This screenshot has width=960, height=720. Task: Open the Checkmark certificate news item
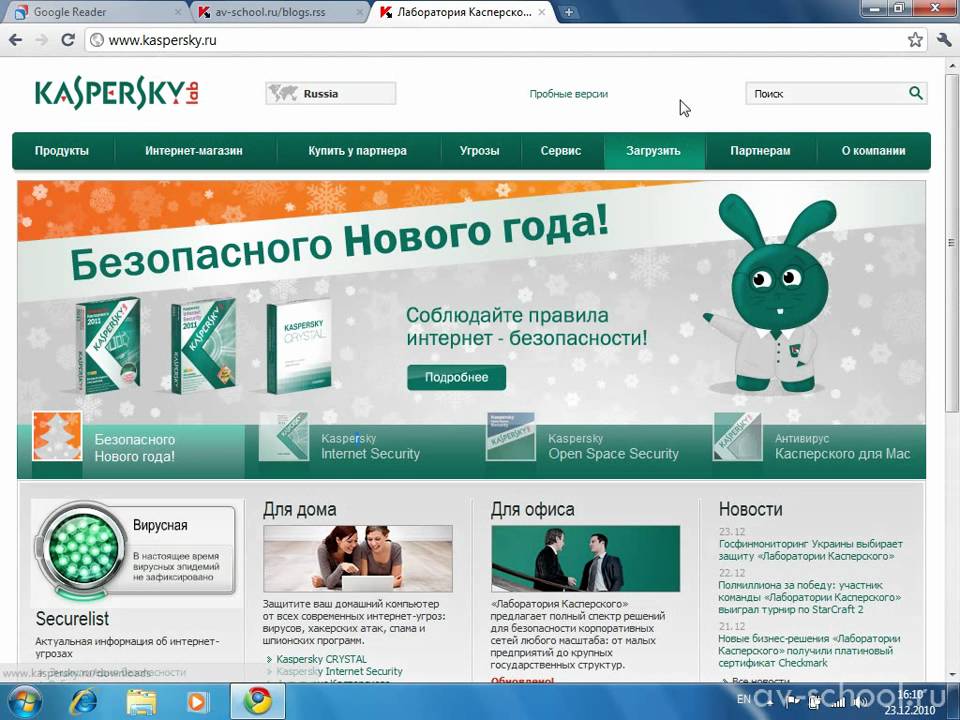809,650
